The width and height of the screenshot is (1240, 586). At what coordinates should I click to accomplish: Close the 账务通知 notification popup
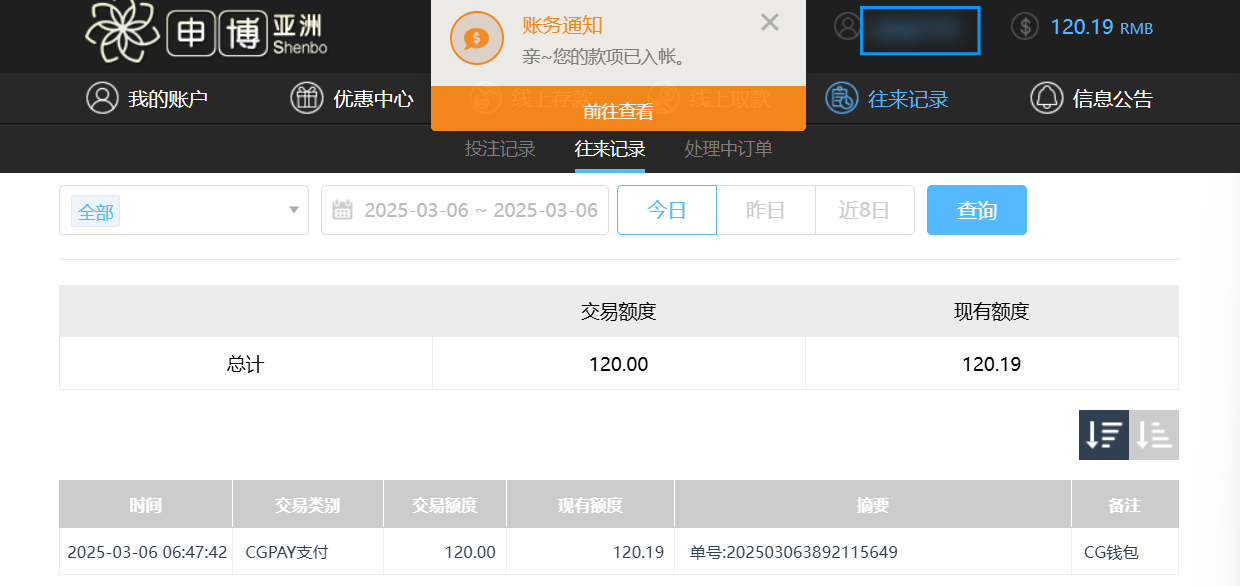pyautogui.click(x=769, y=23)
